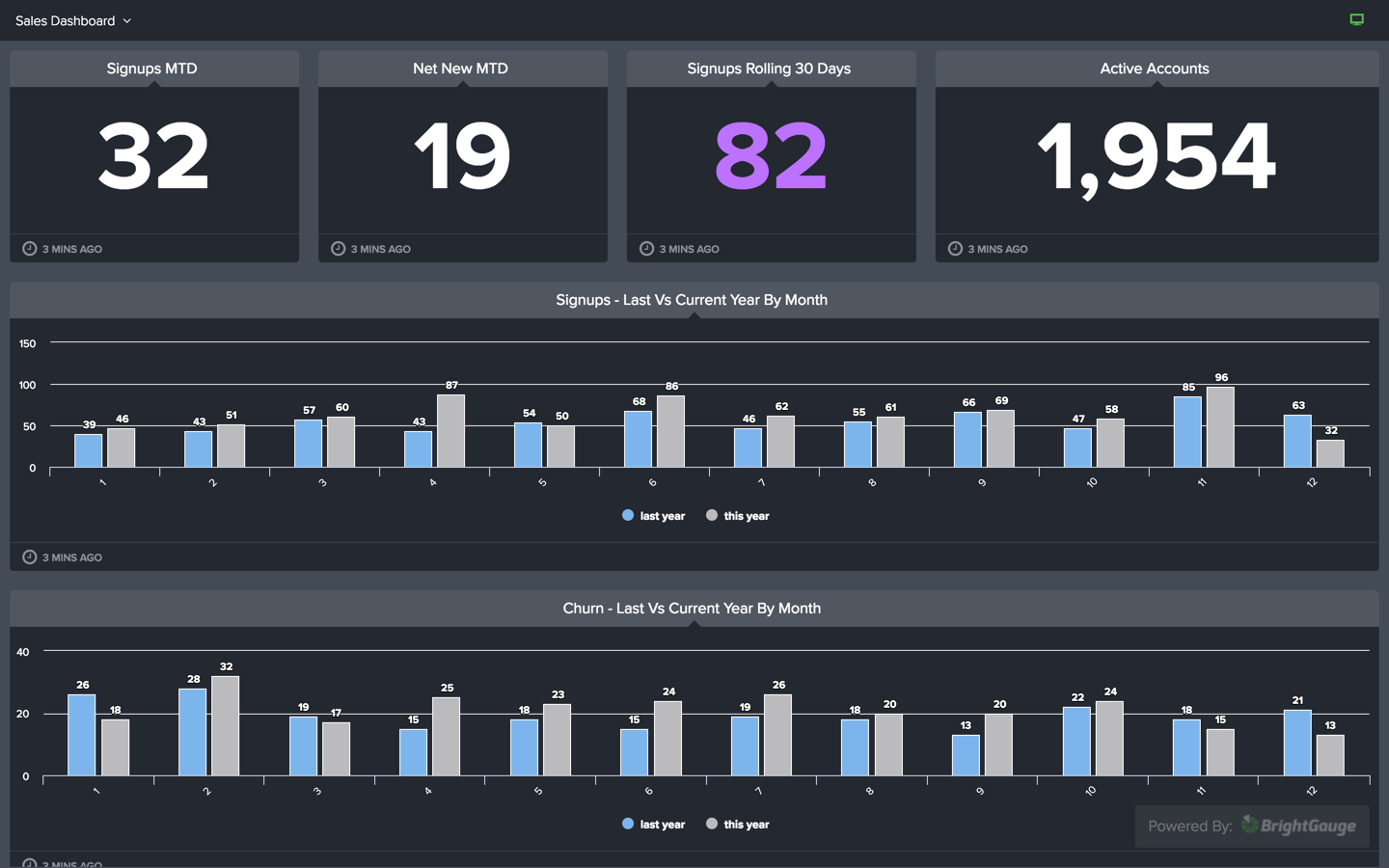Image resolution: width=1389 pixels, height=868 pixels.
Task: Toggle 'last year' series in Signups chart legend
Action: pyautogui.click(x=653, y=516)
